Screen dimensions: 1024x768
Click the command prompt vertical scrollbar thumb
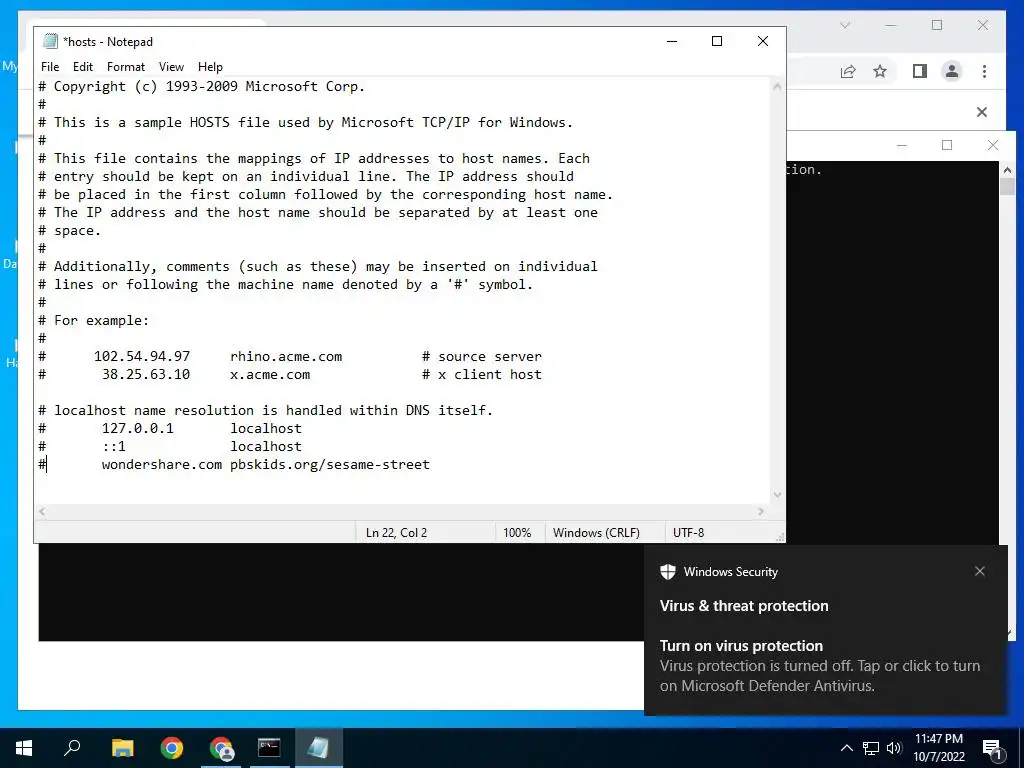[1007, 185]
